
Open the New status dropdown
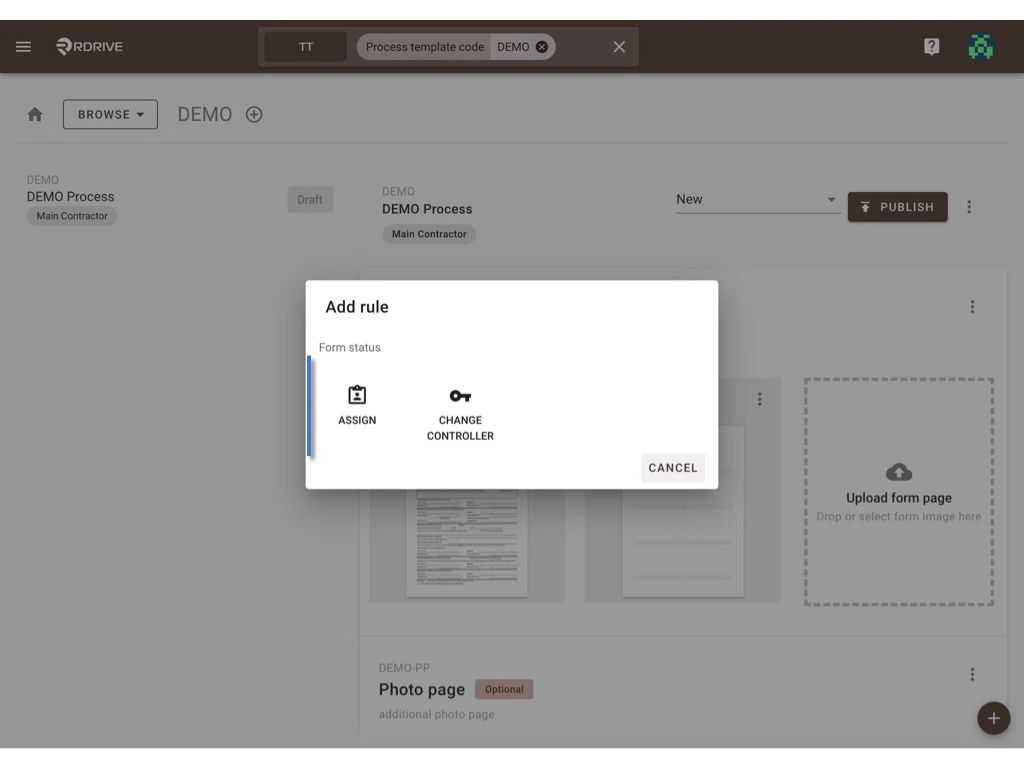pyautogui.click(x=757, y=199)
